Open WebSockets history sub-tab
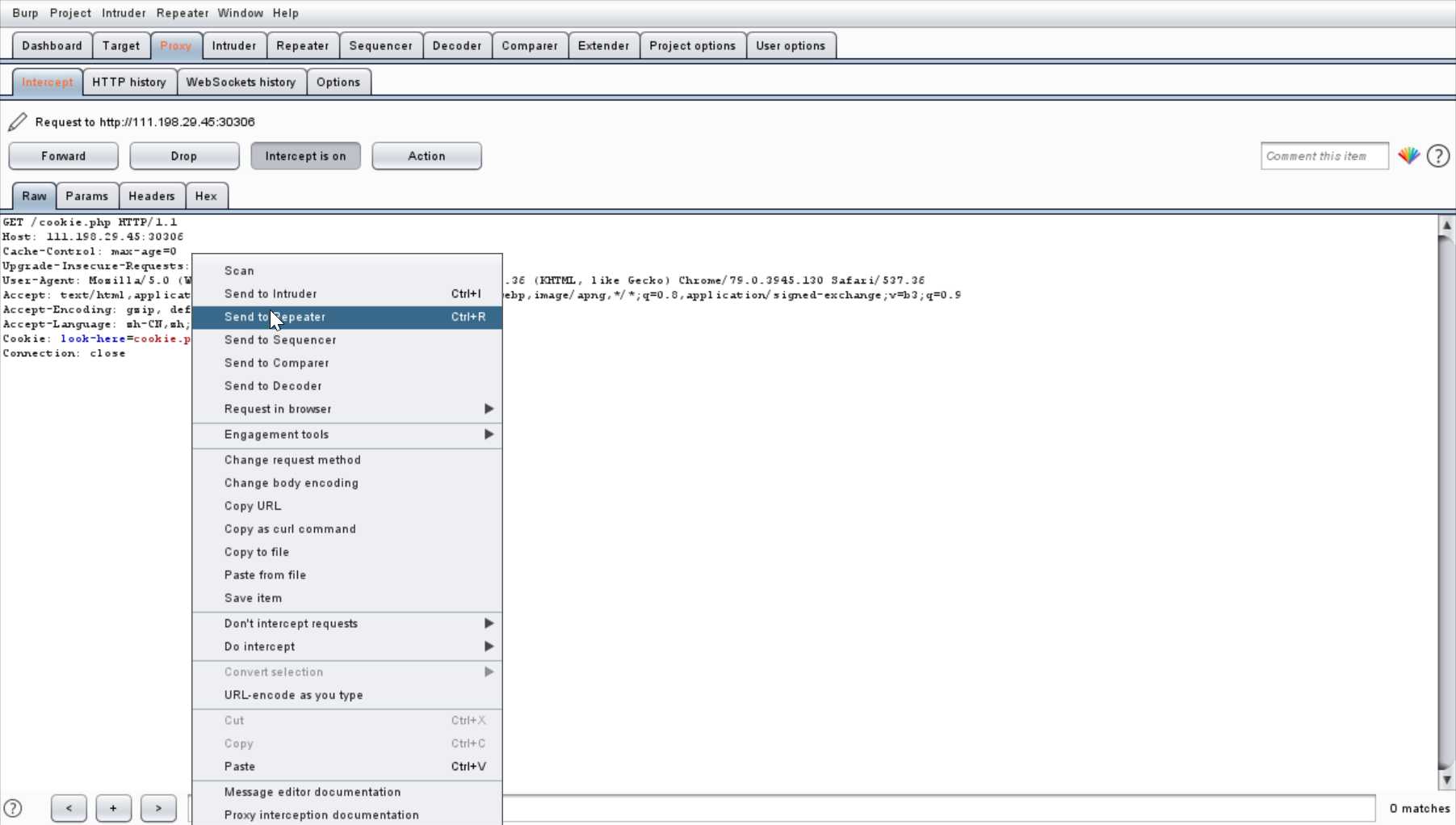Image resolution: width=1456 pixels, height=825 pixels. (x=241, y=82)
